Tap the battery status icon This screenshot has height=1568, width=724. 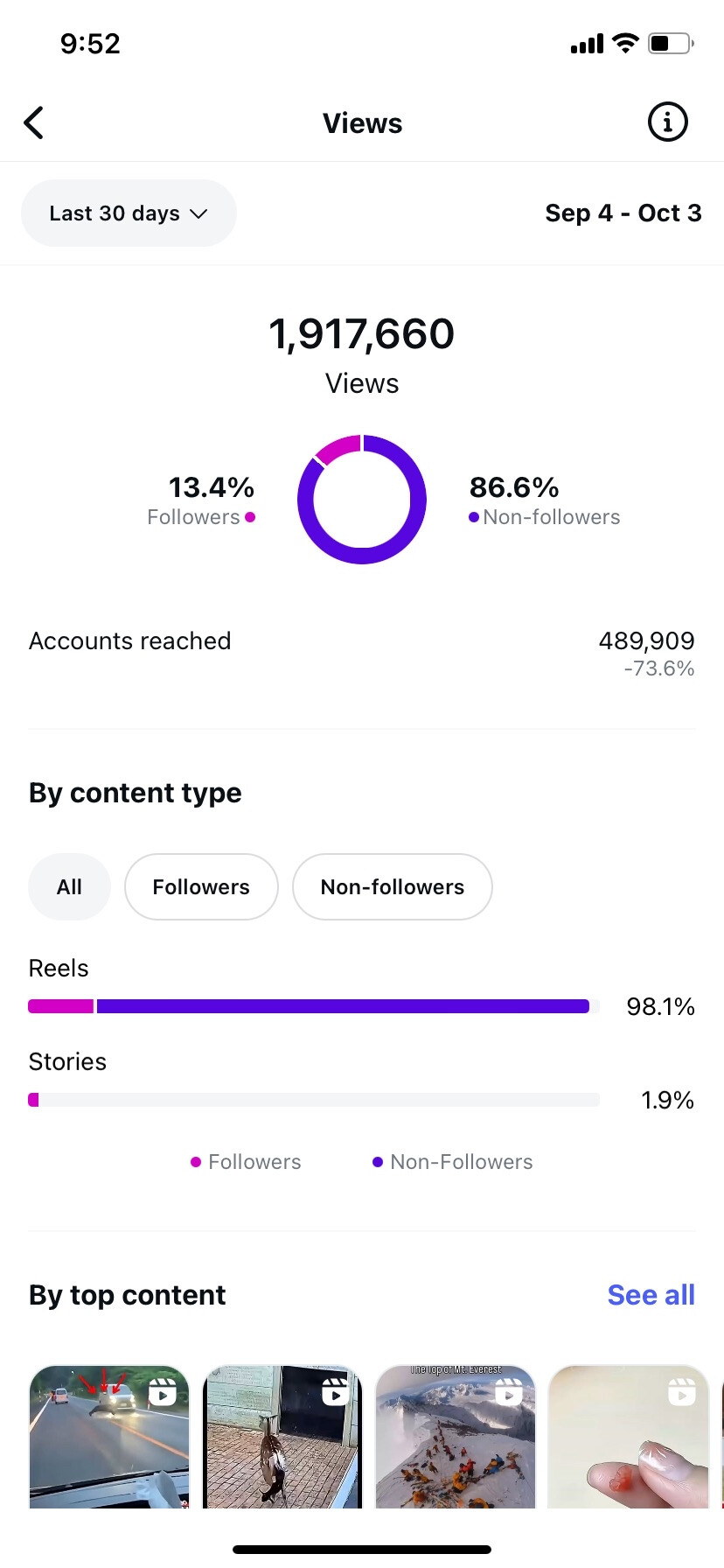(x=671, y=44)
